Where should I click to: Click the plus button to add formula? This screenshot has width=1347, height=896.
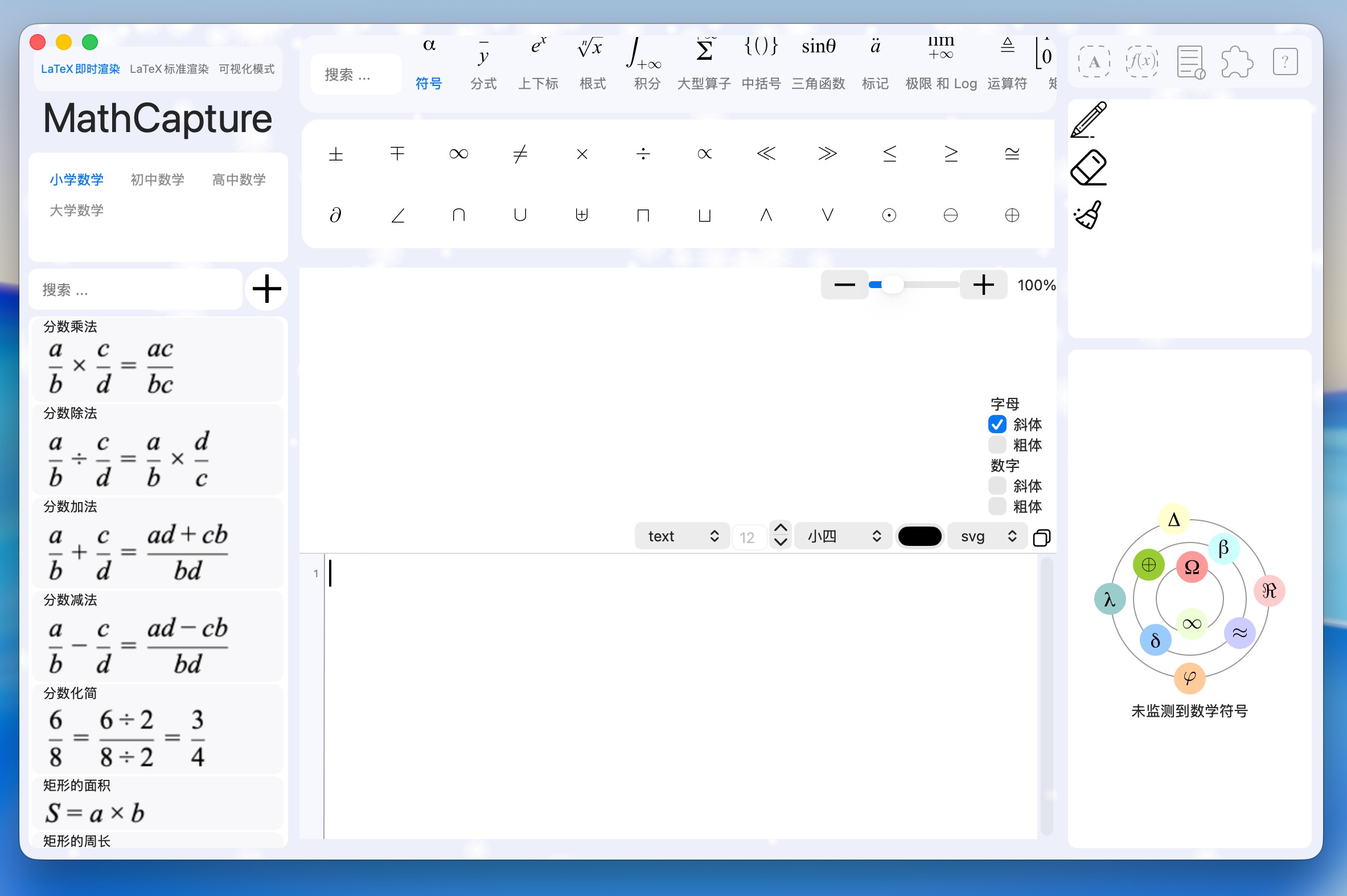[x=266, y=289]
